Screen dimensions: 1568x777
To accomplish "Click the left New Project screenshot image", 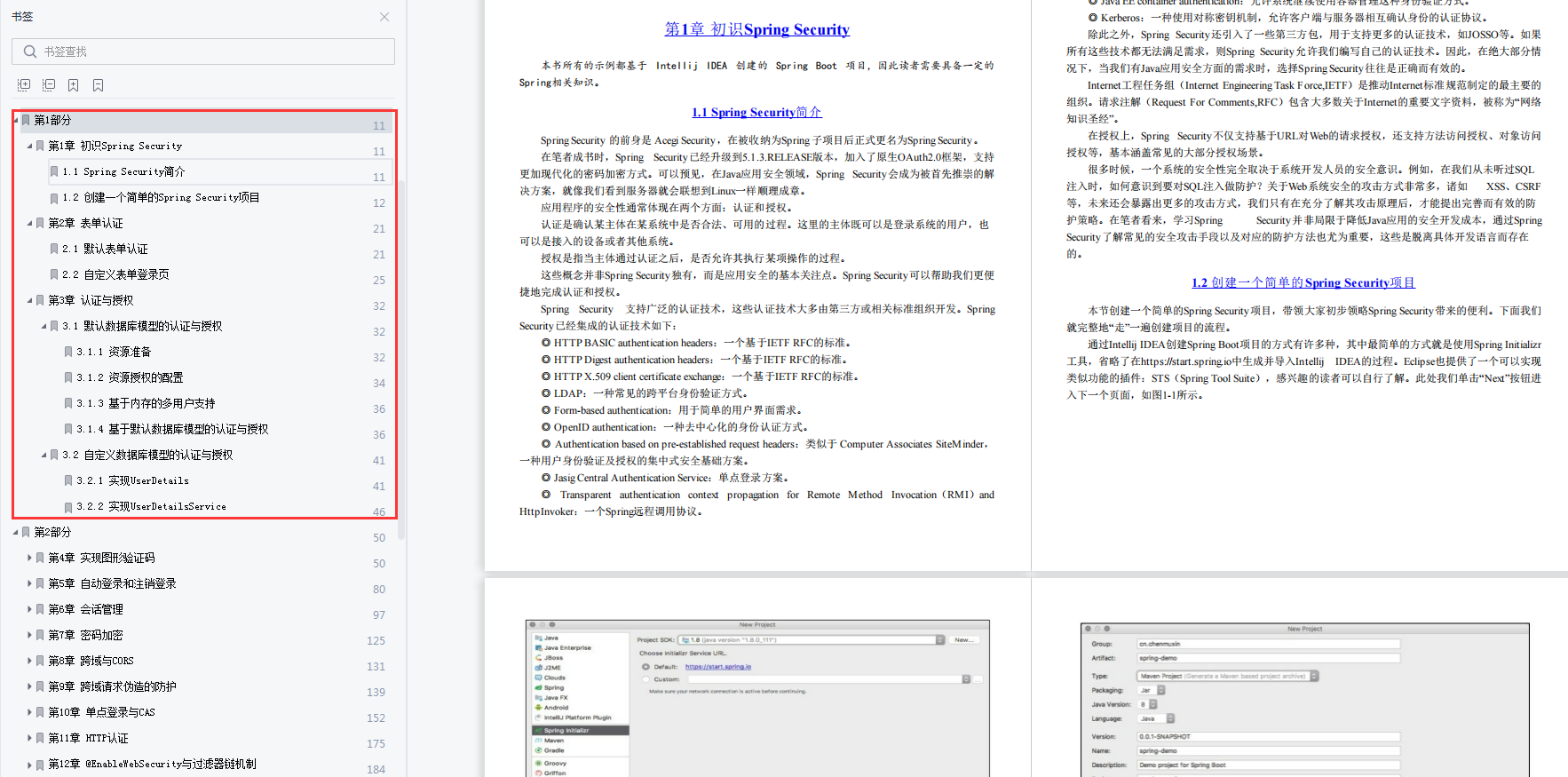I will coord(757,698).
